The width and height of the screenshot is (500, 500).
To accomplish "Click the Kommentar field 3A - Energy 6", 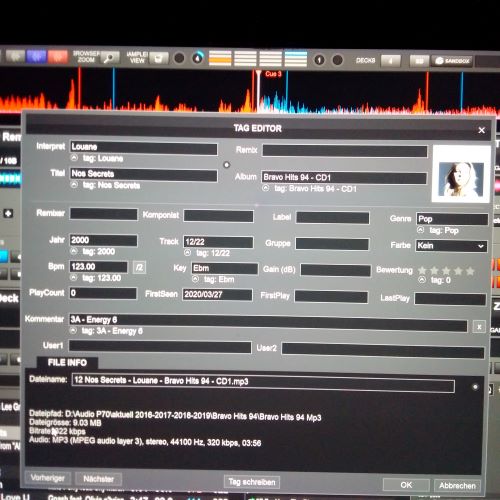I will pos(268,322).
